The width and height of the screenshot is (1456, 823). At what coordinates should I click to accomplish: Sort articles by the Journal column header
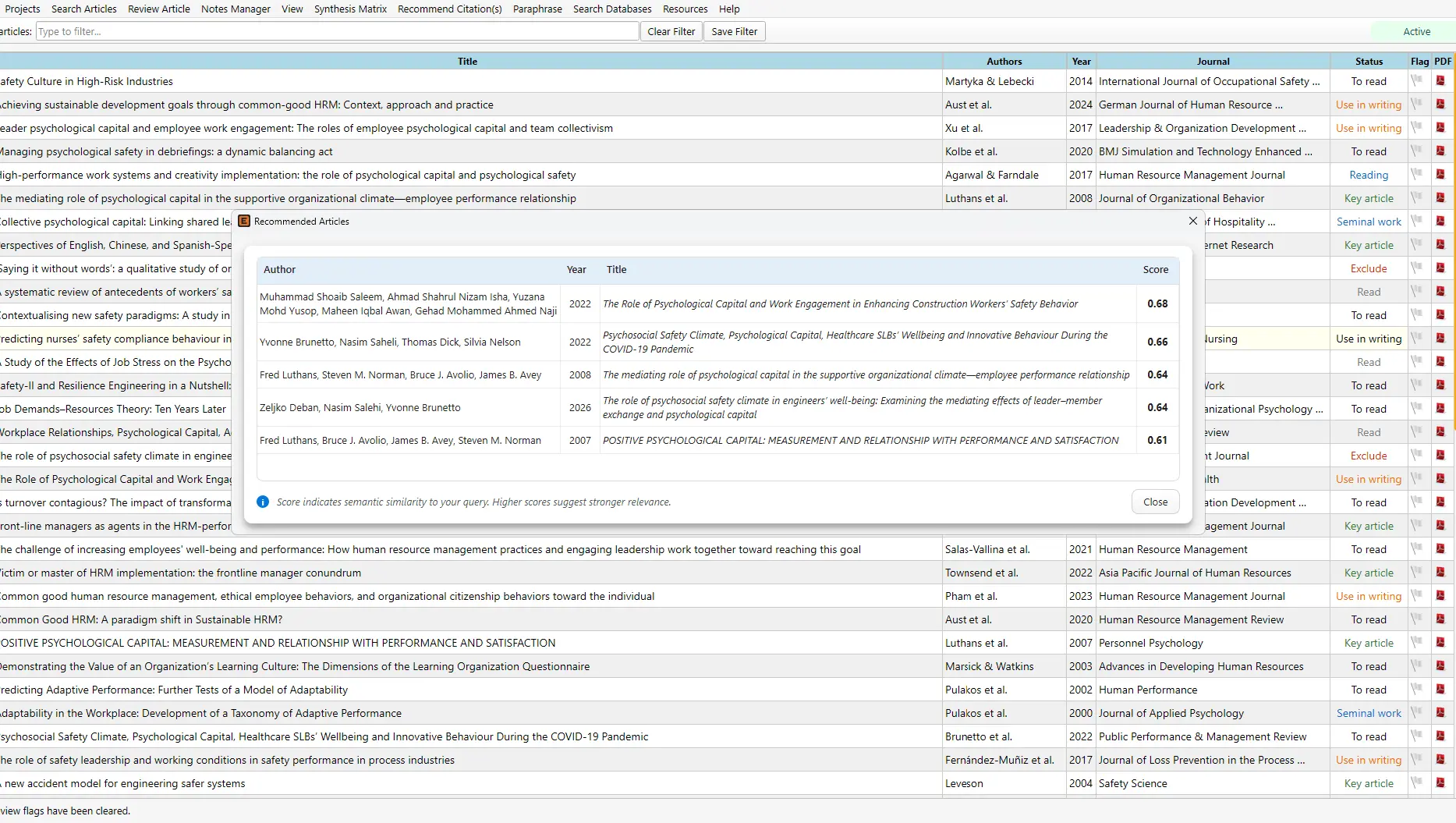click(x=1213, y=61)
